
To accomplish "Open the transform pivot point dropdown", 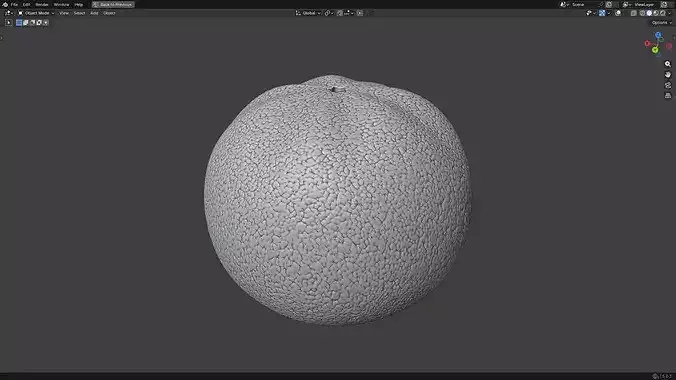I will (328, 13).
